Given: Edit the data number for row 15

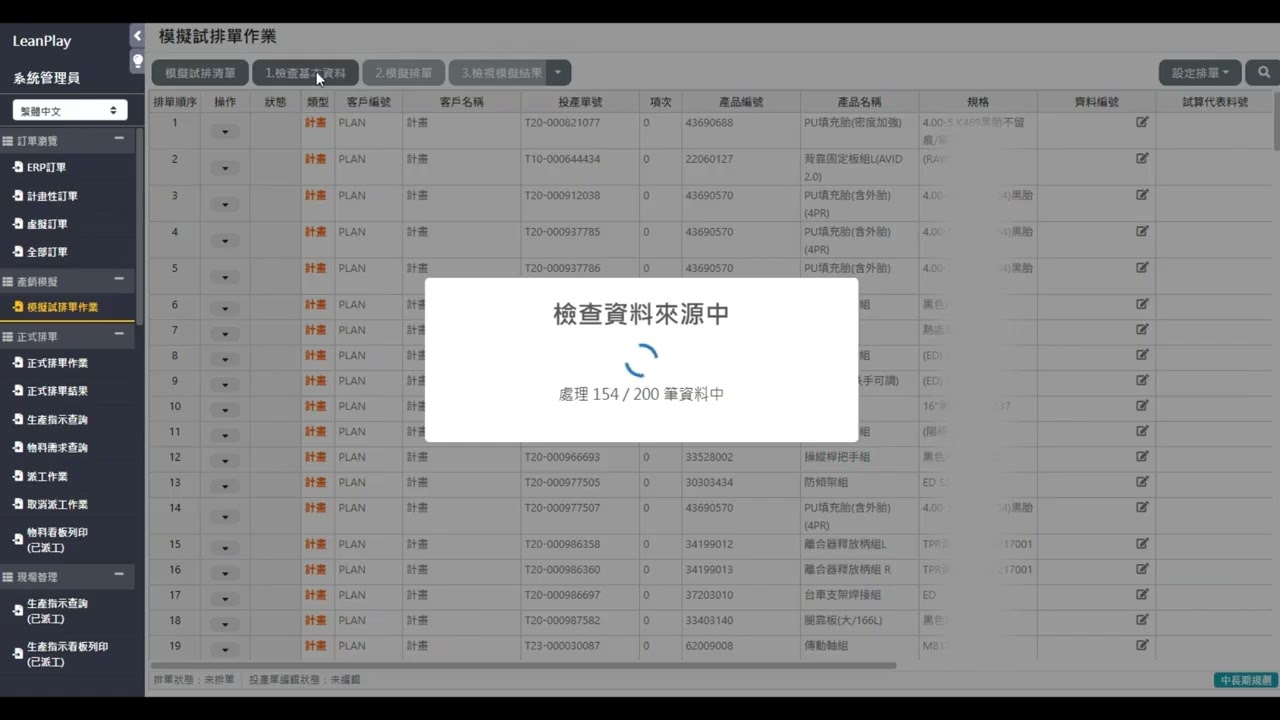Looking at the screenshot, I should pos(1142,544).
